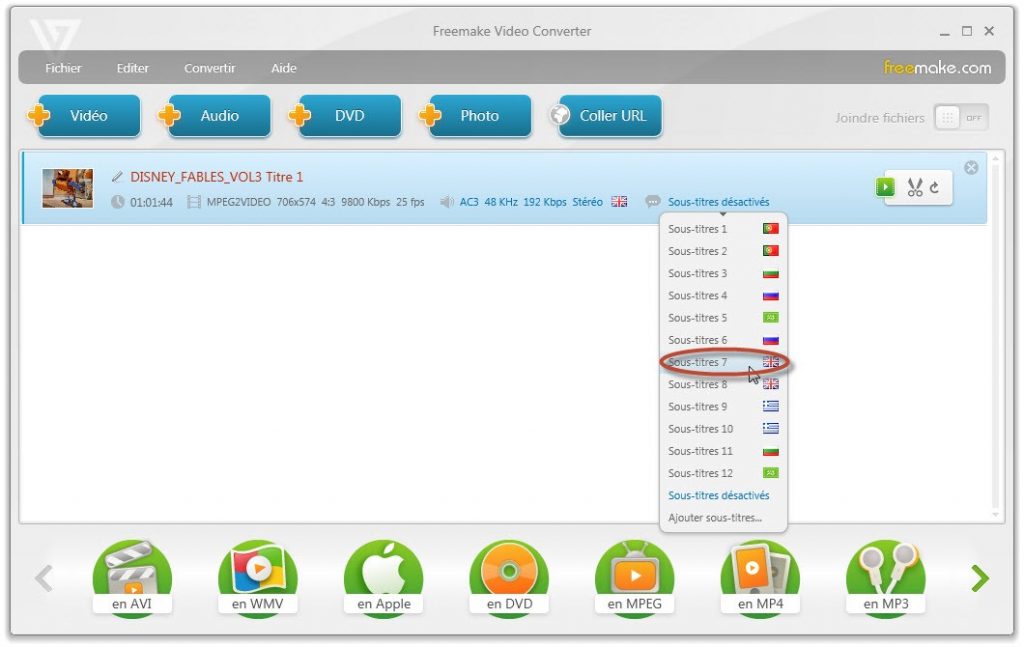Open Sous-titres désactivés dropdown in file row
The height and width of the screenshot is (647, 1024).
tap(718, 202)
